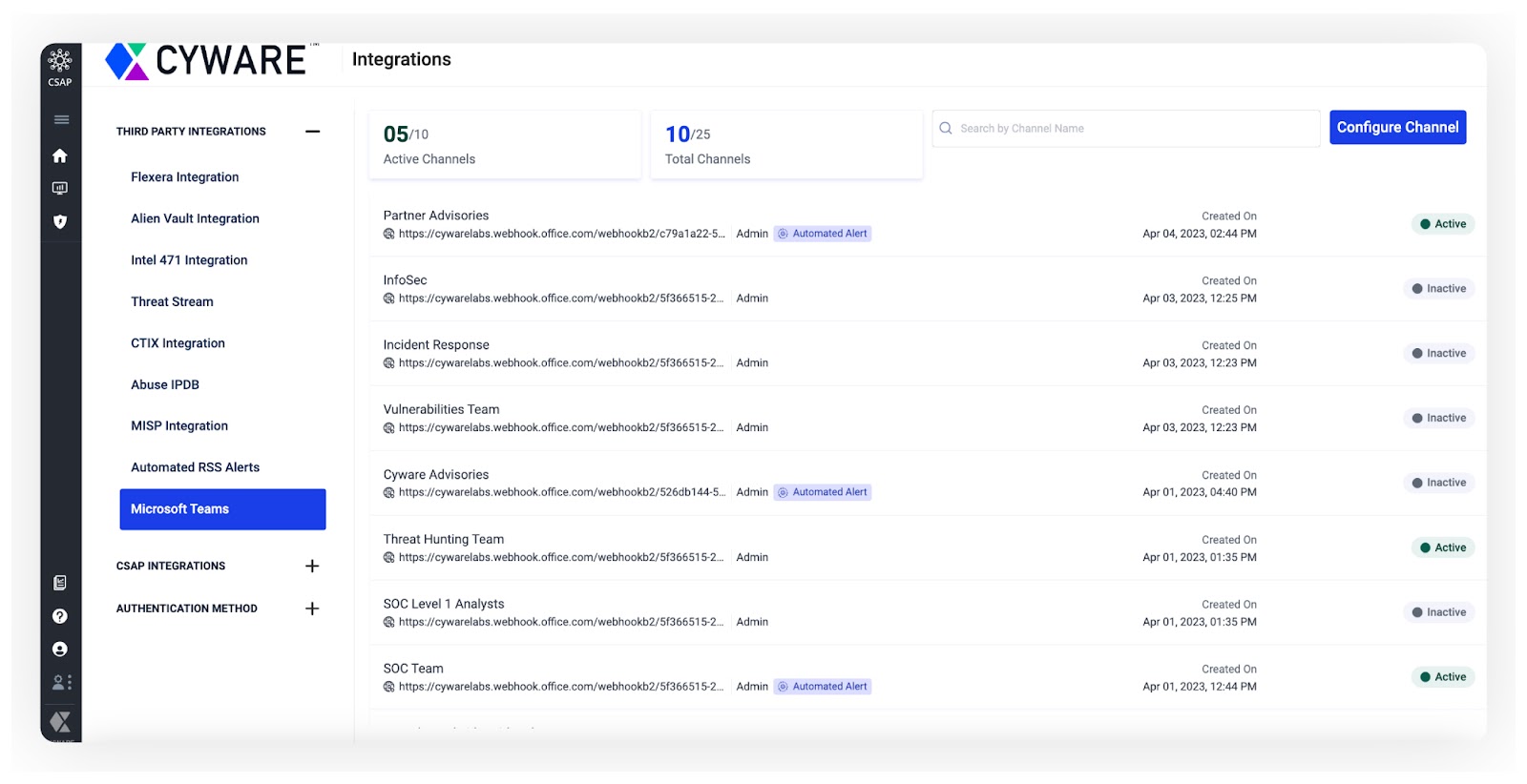Open MISP Integration

[179, 426]
